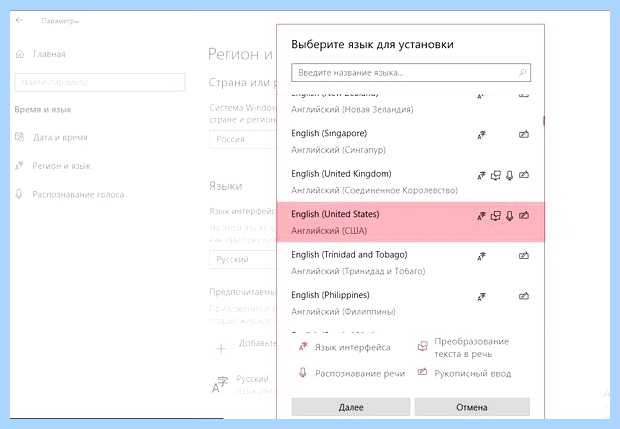
Task: Open Регион и язык section
Action: tap(61, 166)
